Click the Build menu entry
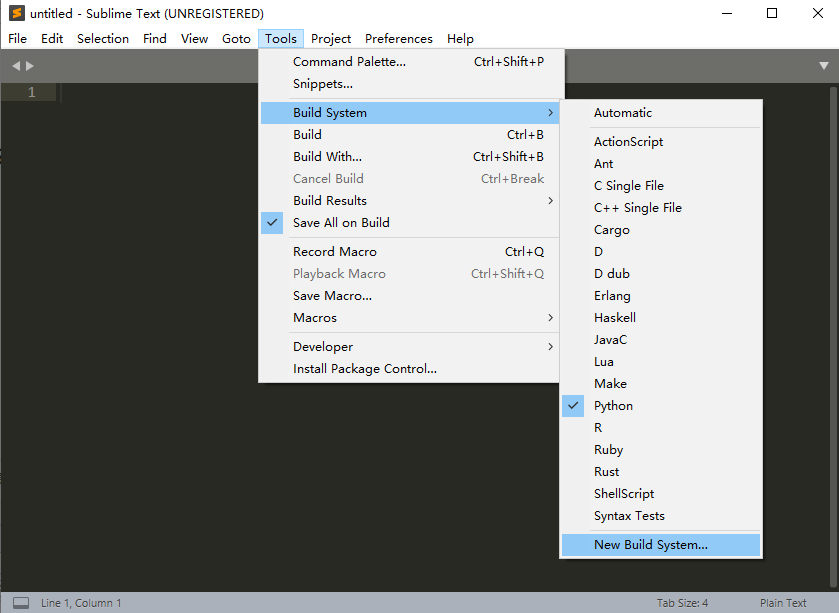The height and width of the screenshot is (613, 839). pos(410,135)
